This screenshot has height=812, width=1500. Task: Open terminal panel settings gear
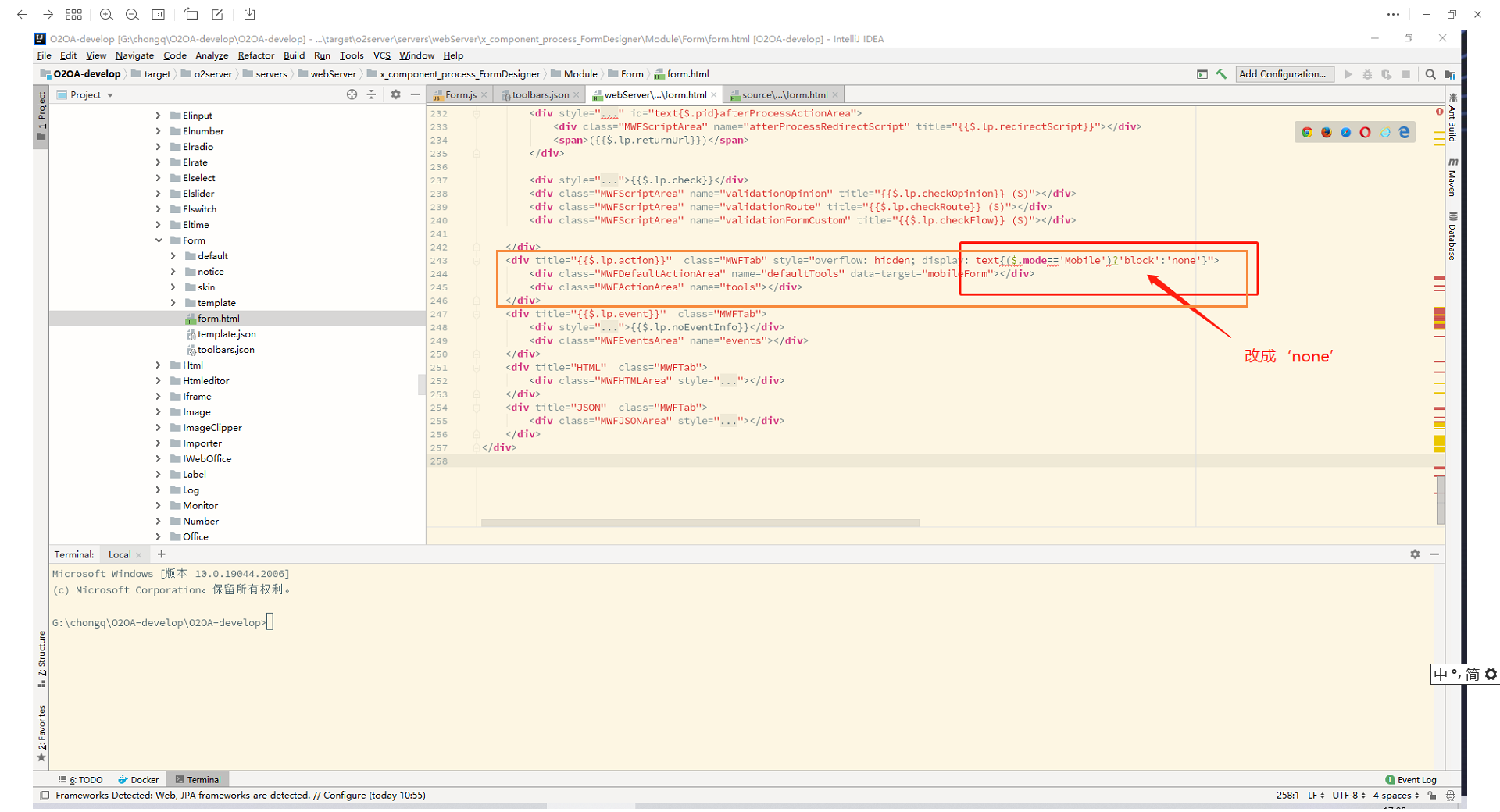pyautogui.click(x=1415, y=554)
